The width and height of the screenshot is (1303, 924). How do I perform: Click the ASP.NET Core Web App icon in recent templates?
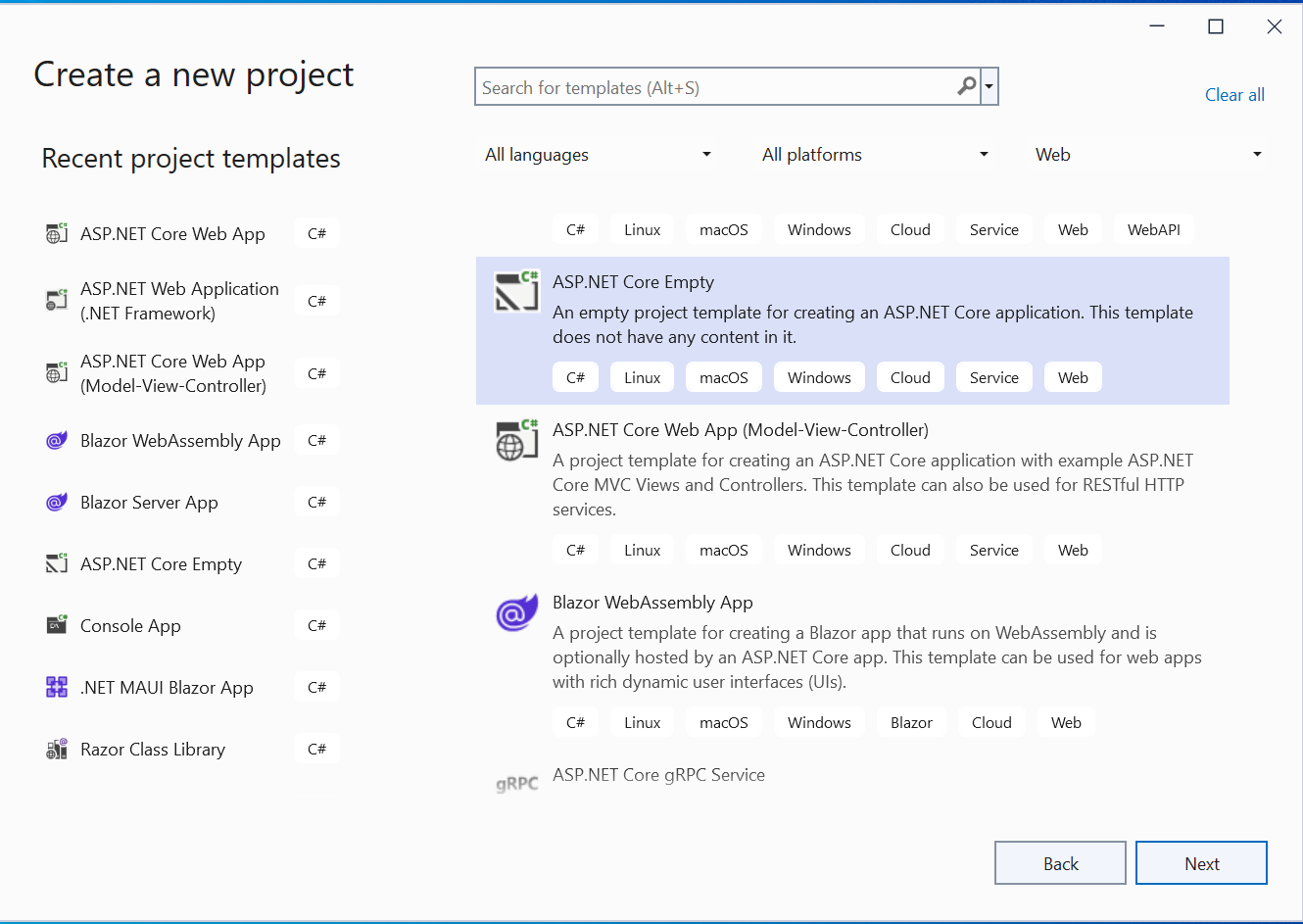point(57,233)
